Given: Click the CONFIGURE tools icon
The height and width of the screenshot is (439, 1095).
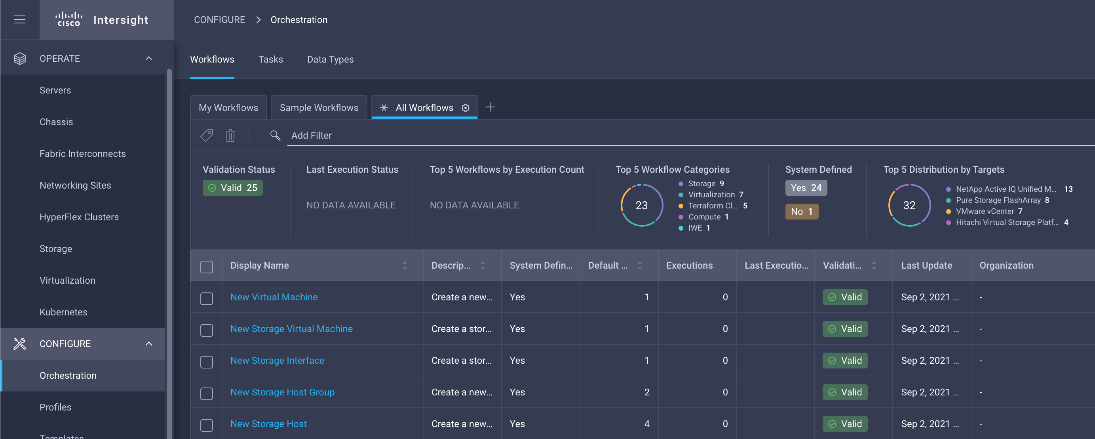Looking at the screenshot, I should point(20,343).
